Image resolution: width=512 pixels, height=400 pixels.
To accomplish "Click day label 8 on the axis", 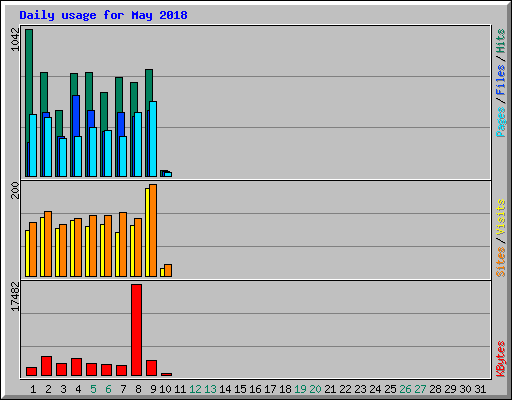I will [x=138, y=389].
